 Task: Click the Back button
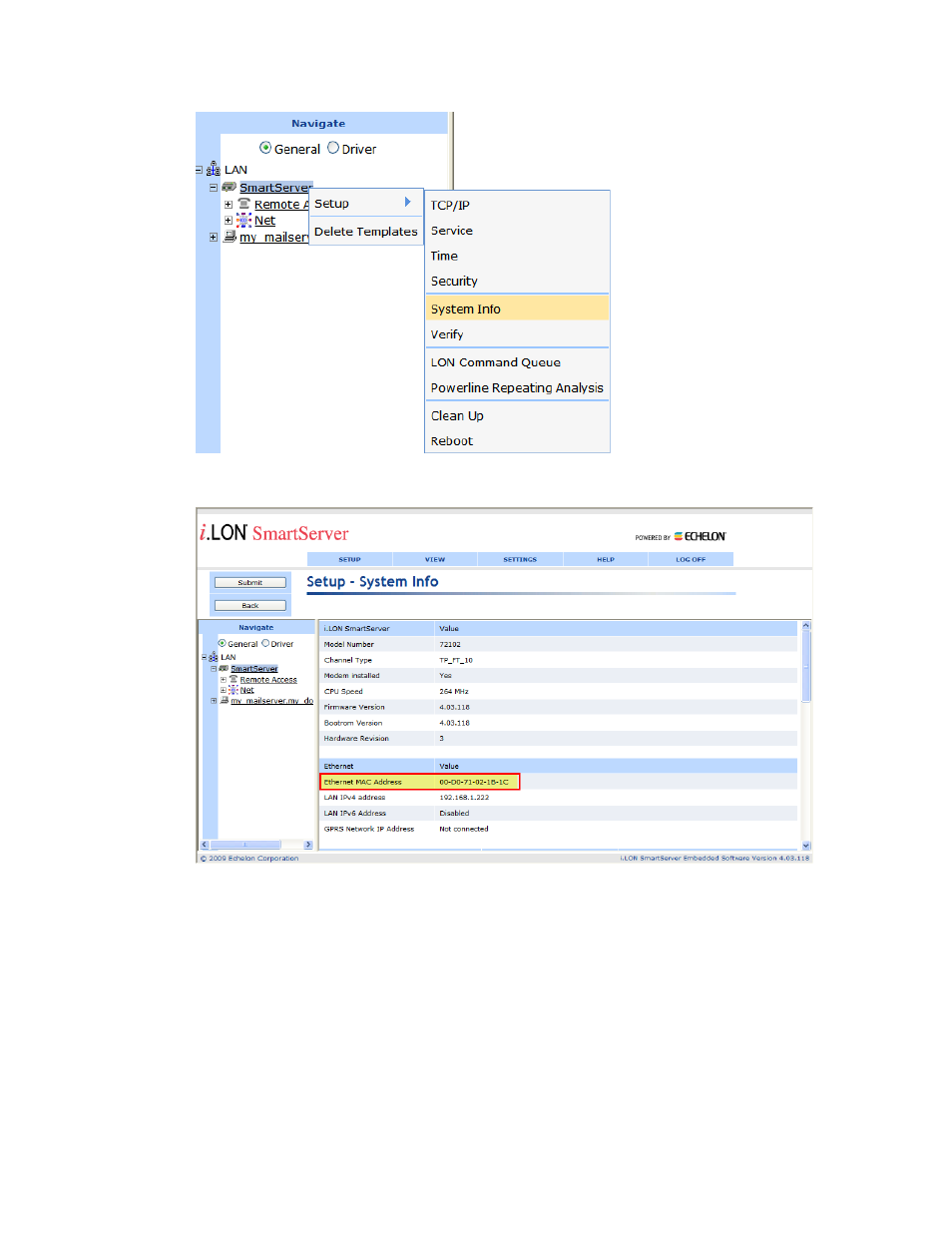click(250, 605)
